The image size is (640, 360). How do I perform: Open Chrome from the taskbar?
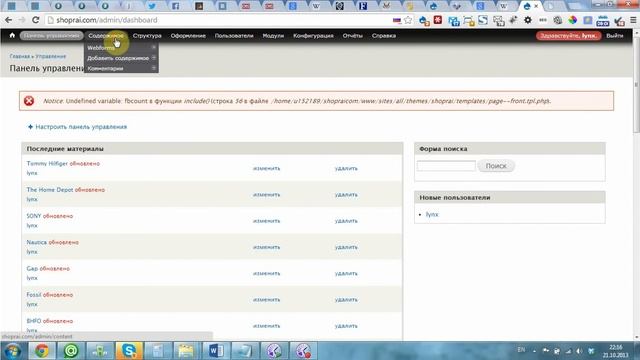(x=42, y=351)
